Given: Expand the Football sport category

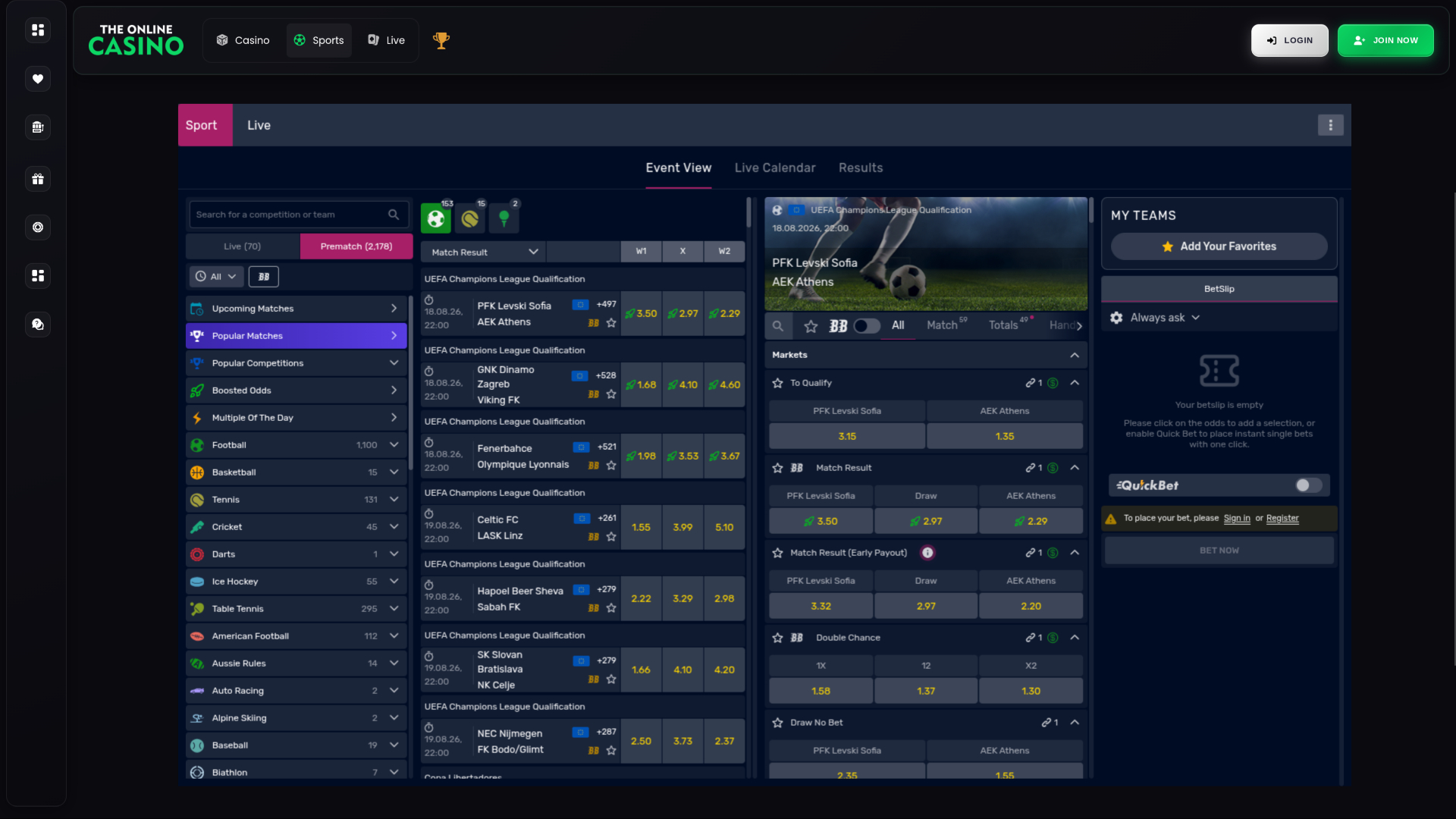Looking at the screenshot, I should (x=297, y=445).
